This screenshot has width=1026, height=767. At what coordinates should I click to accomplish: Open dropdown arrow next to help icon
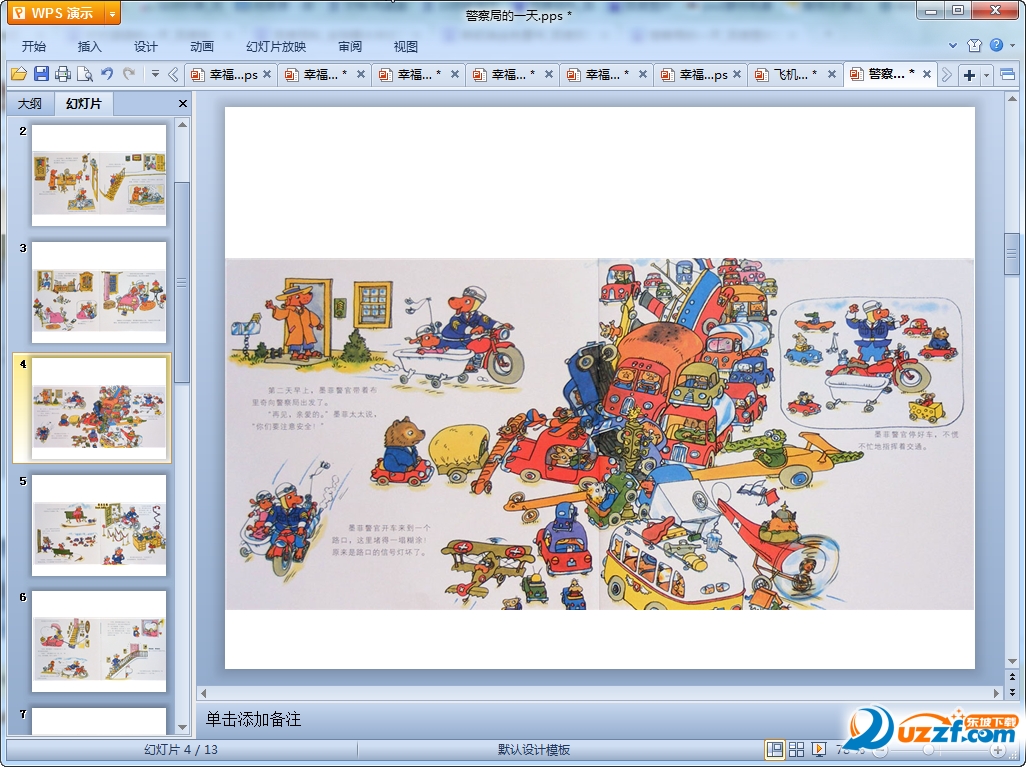1012,45
